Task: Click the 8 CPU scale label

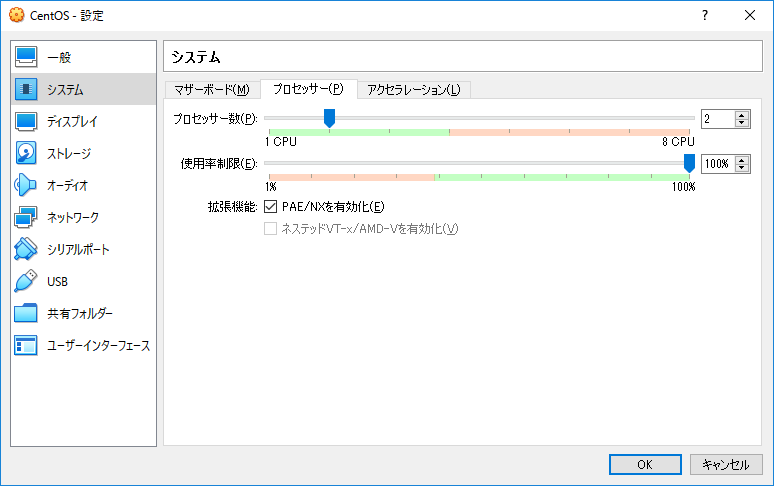Action: pyautogui.click(x=678, y=142)
